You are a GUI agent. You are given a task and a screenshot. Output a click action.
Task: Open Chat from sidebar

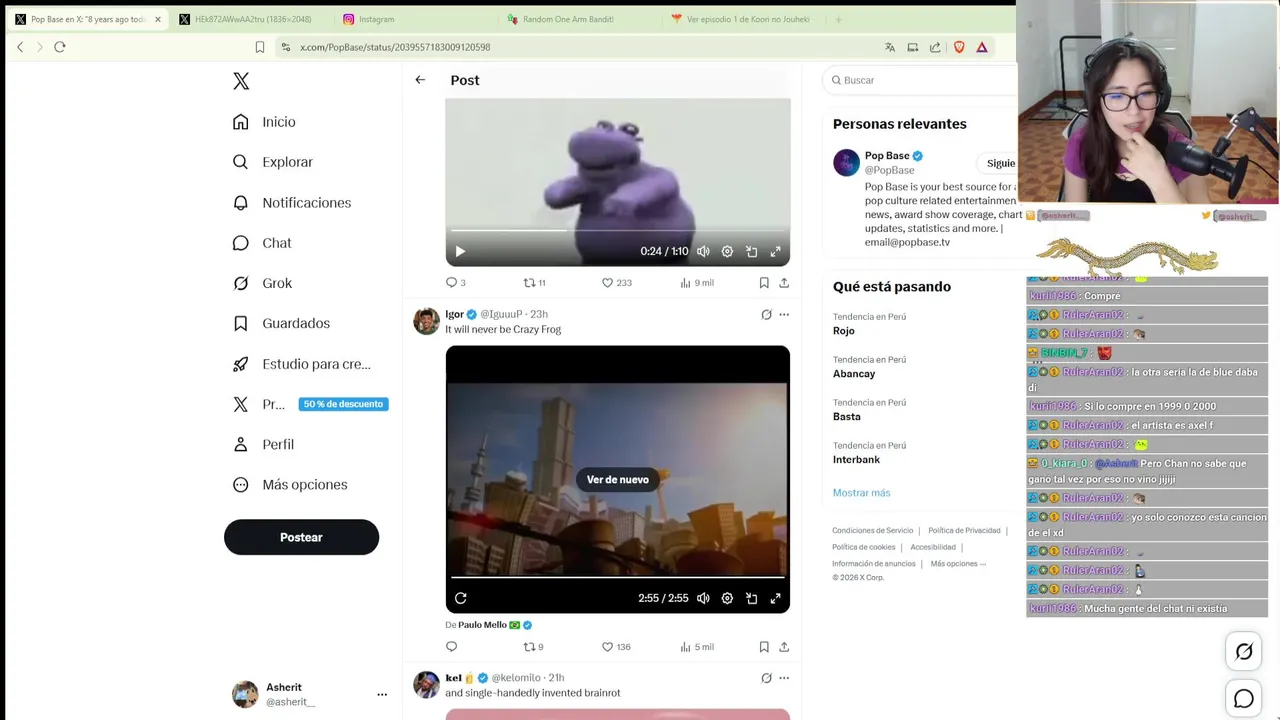[261, 243]
